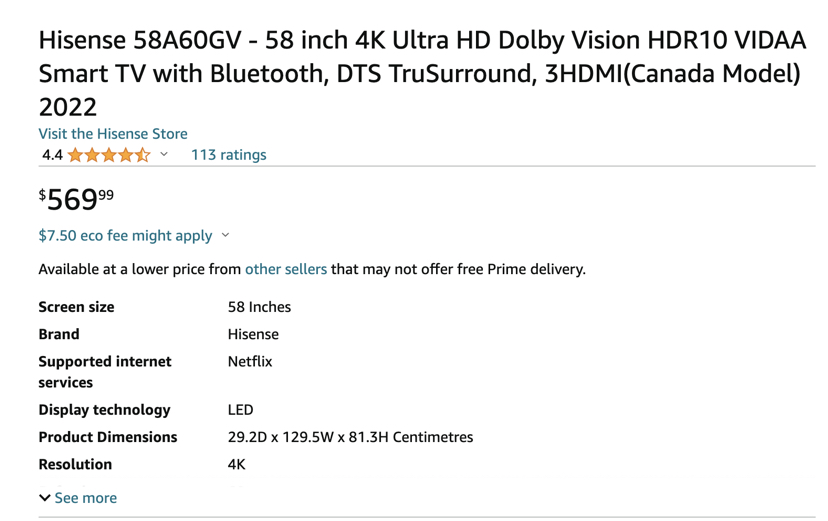Click the $569.99 price
Viewport: 828px width, 521px height.
(76, 200)
